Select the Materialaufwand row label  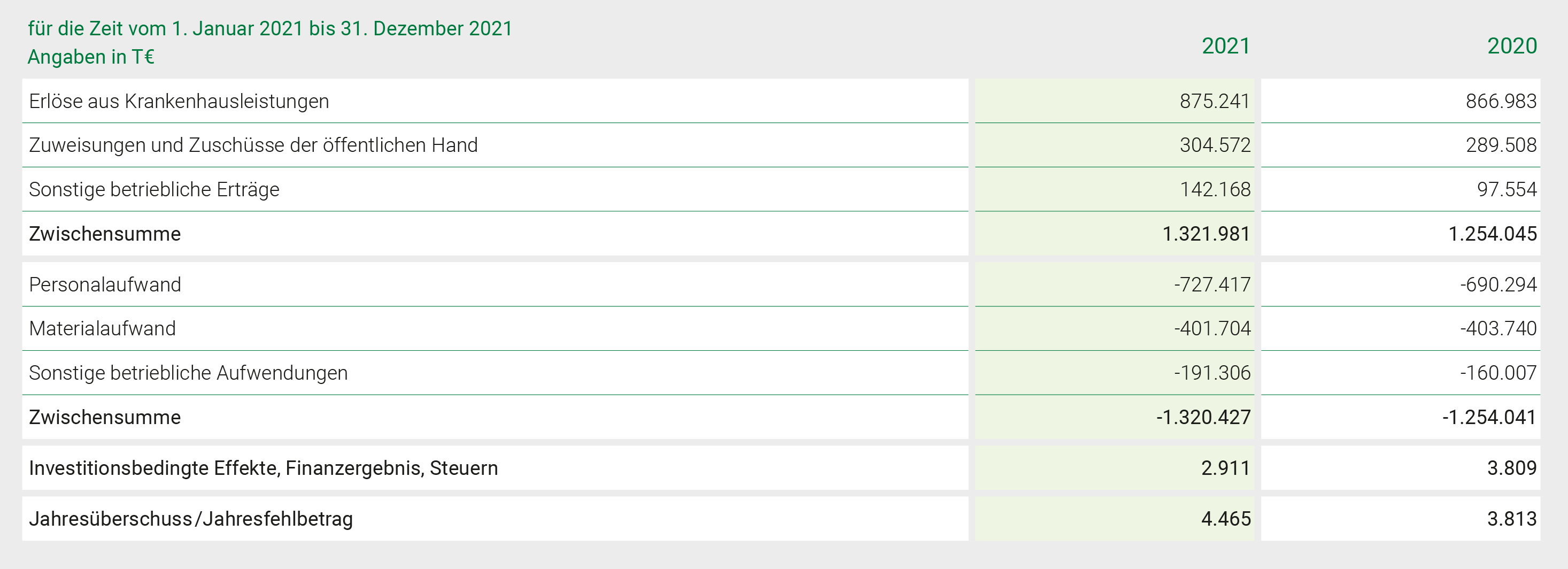(102, 328)
